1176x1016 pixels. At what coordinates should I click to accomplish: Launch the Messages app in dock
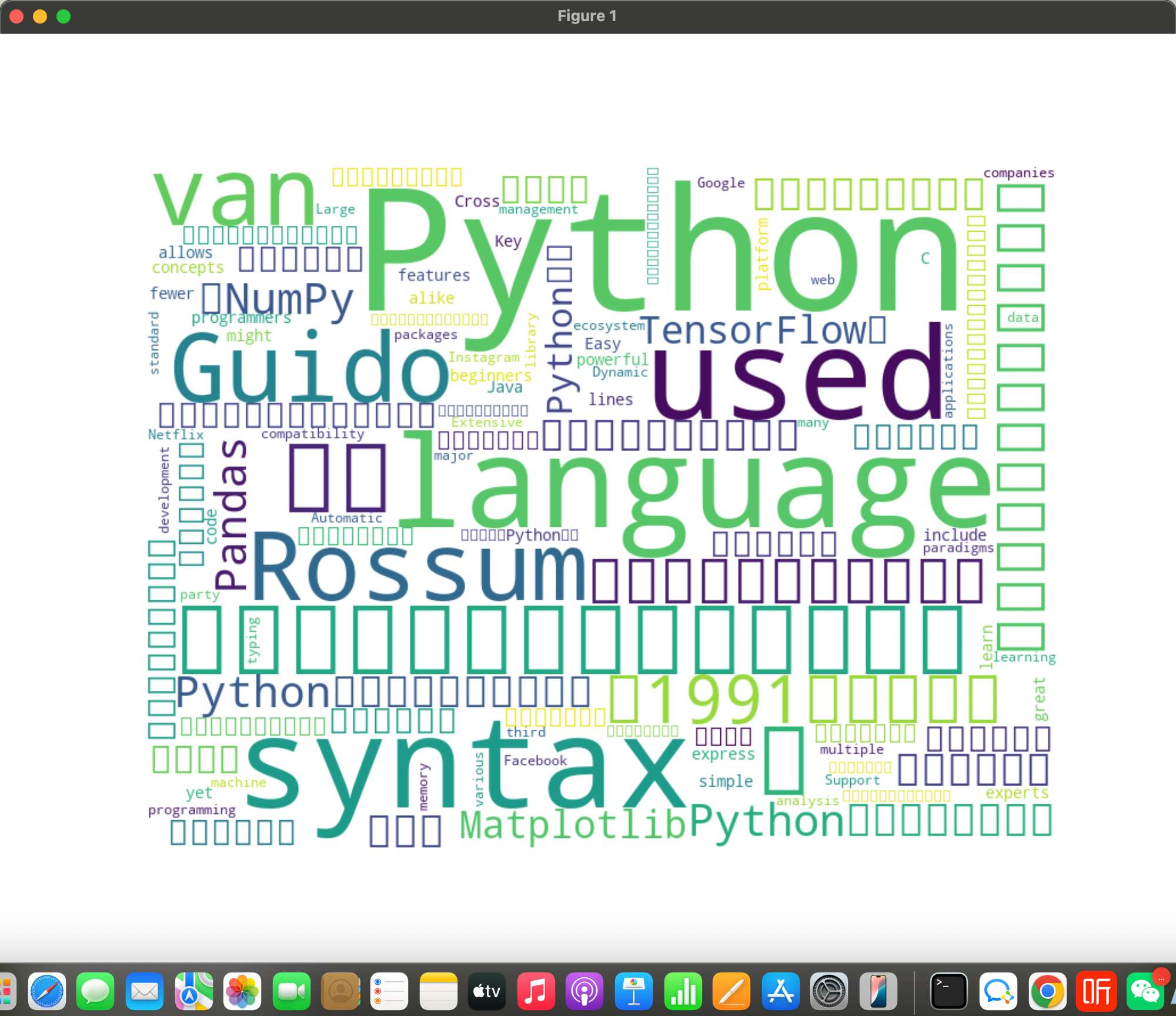point(95,991)
